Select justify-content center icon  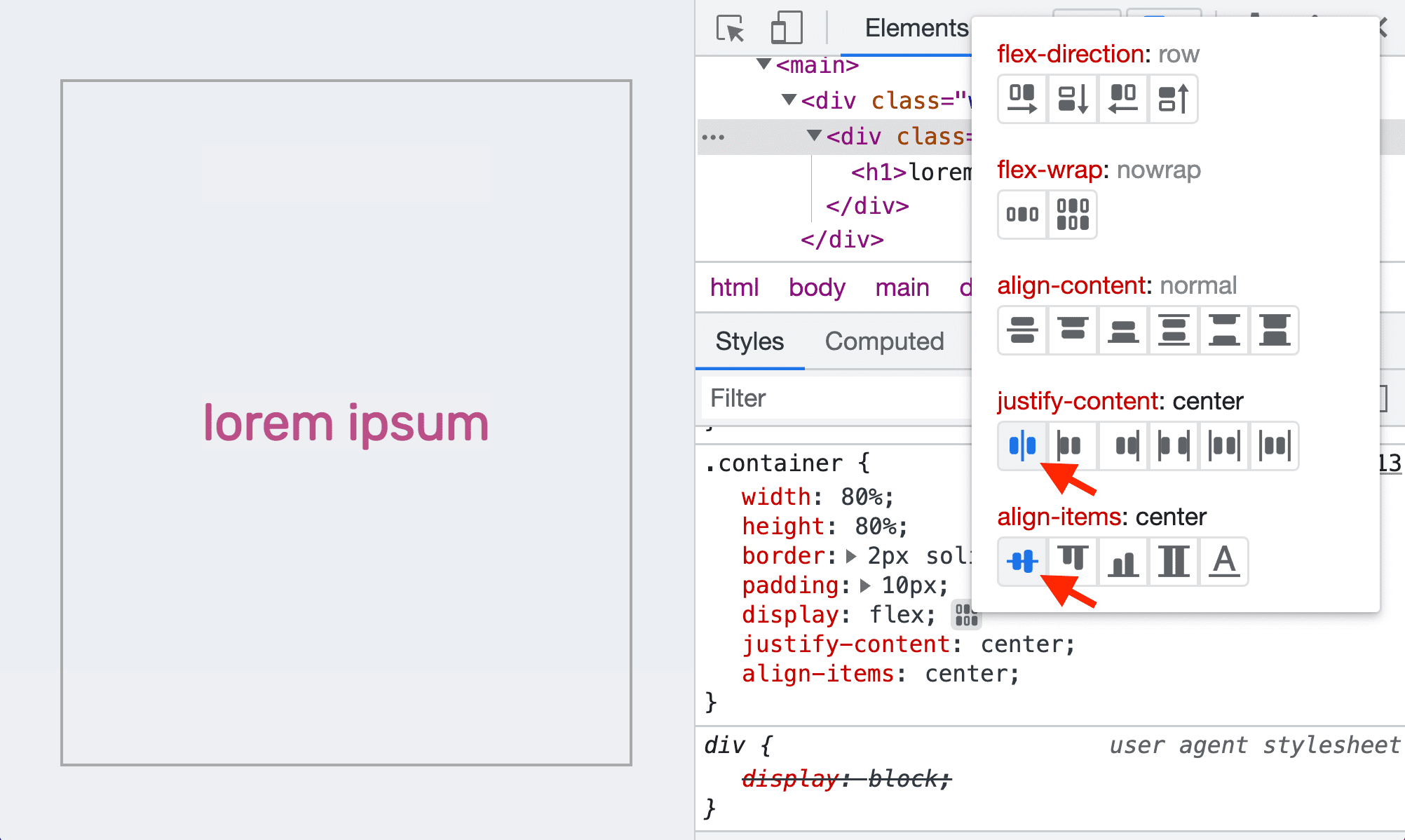pyautogui.click(x=1022, y=446)
